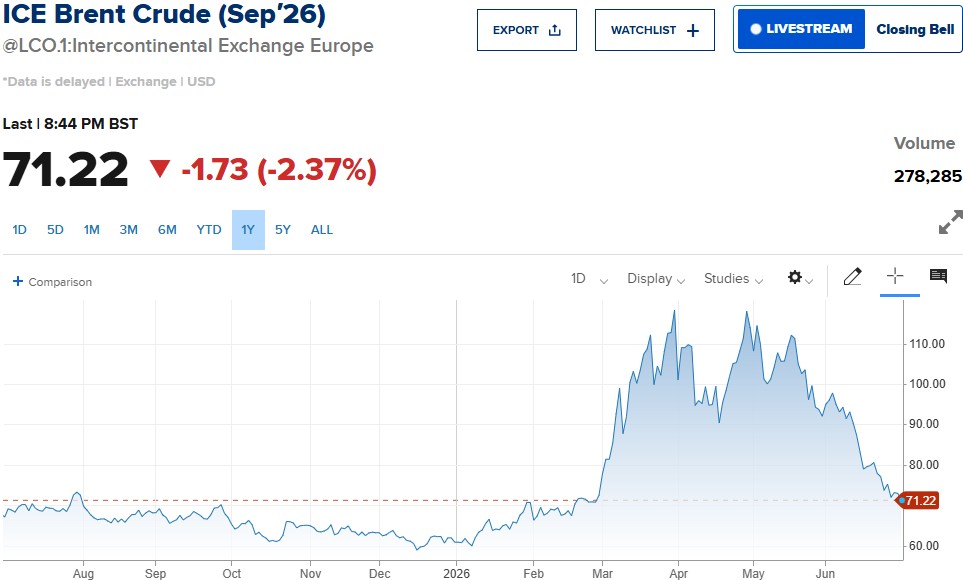Screen dimensions: 963x580
Task: Click the Closing Bell link
Action: point(914,29)
